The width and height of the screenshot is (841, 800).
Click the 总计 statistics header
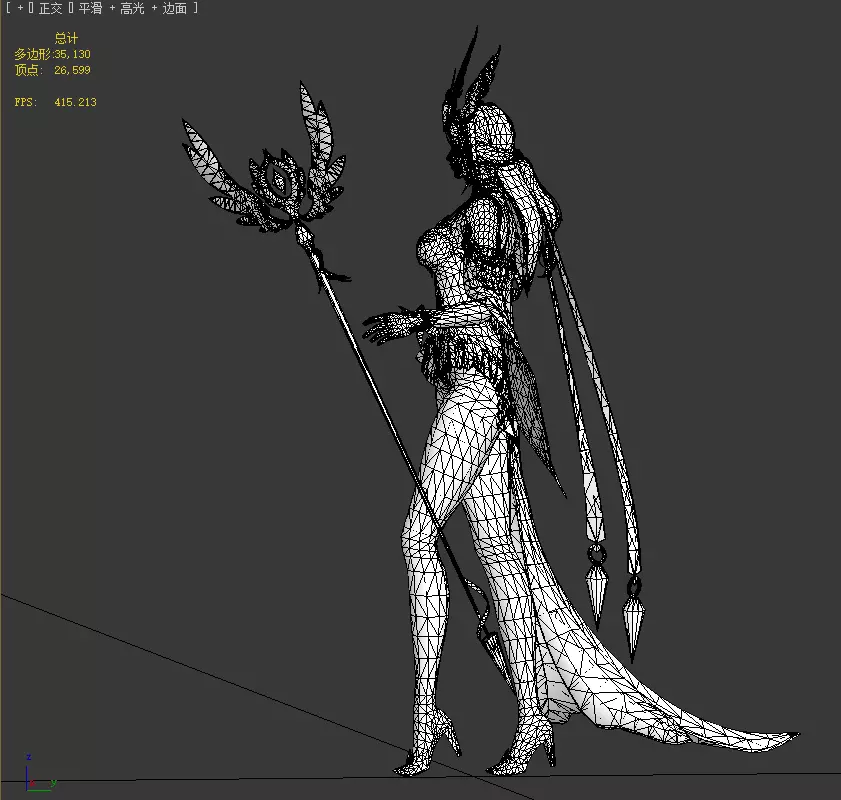click(x=66, y=38)
